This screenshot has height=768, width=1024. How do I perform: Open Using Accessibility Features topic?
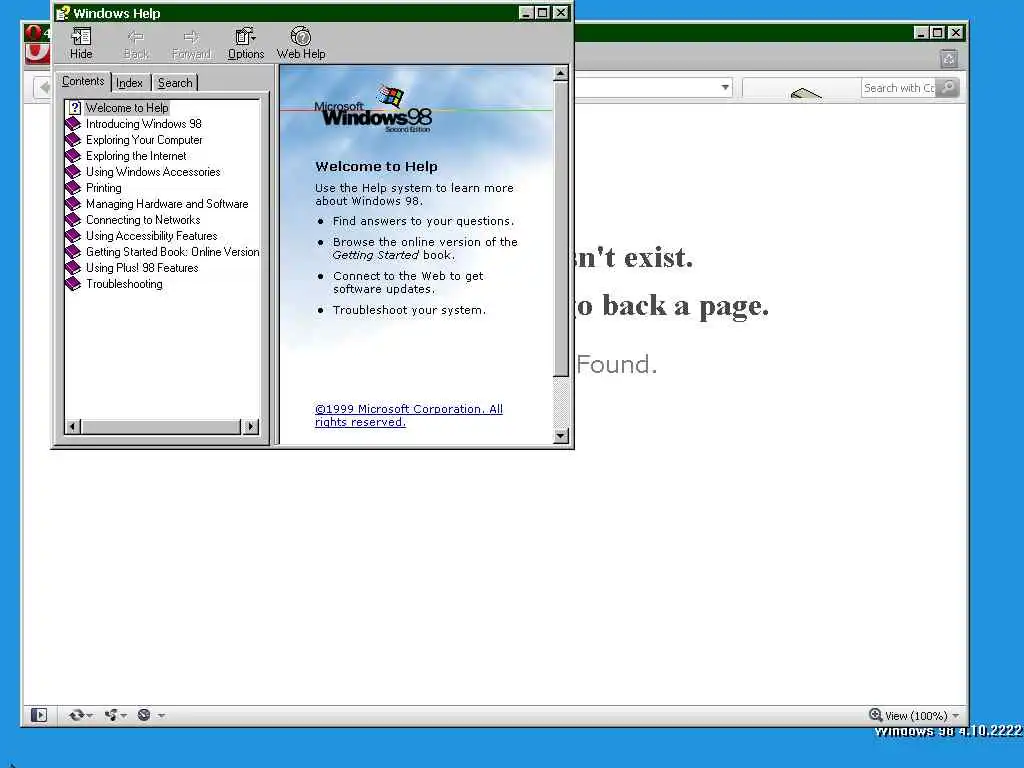[152, 236]
